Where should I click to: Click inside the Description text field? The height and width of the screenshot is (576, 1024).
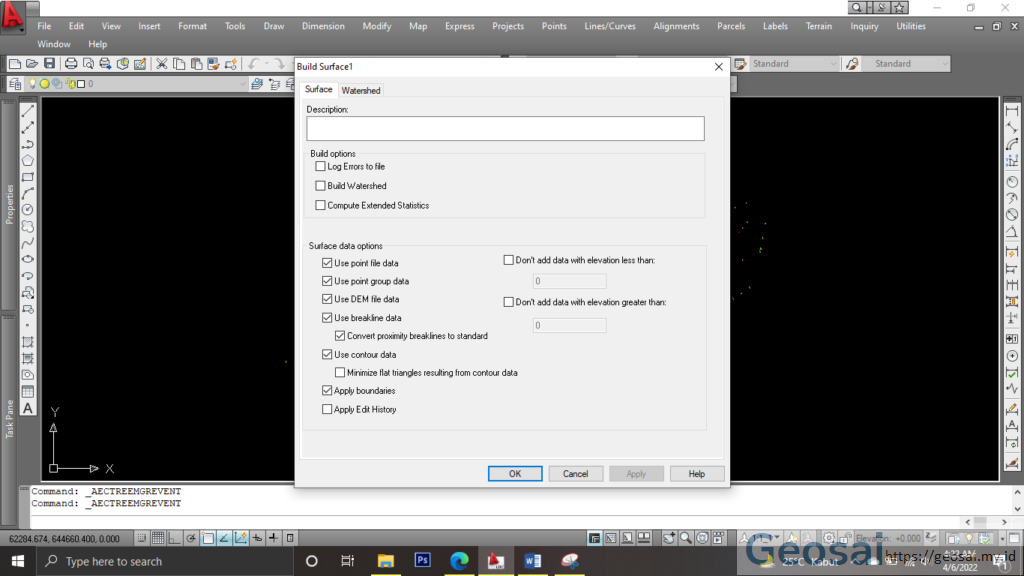coord(505,128)
